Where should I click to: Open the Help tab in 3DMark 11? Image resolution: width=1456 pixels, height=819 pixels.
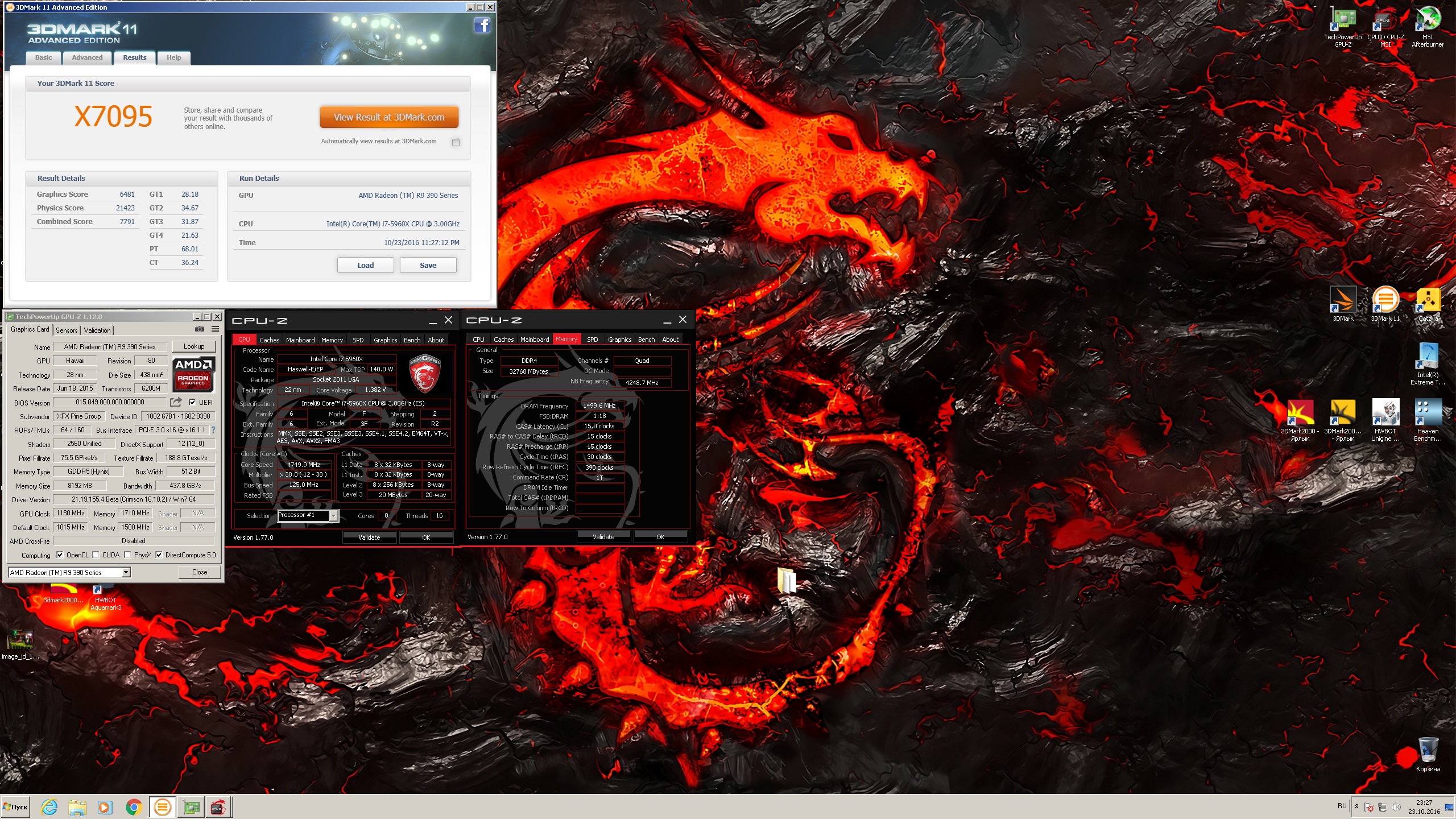click(x=173, y=57)
